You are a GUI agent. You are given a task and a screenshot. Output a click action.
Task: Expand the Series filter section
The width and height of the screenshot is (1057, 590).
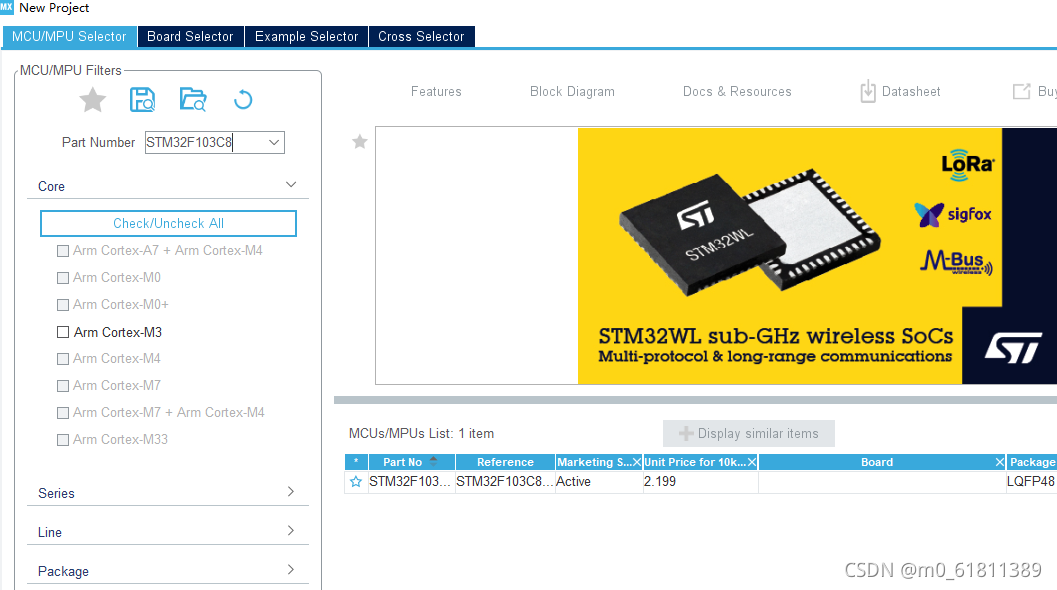click(291, 492)
